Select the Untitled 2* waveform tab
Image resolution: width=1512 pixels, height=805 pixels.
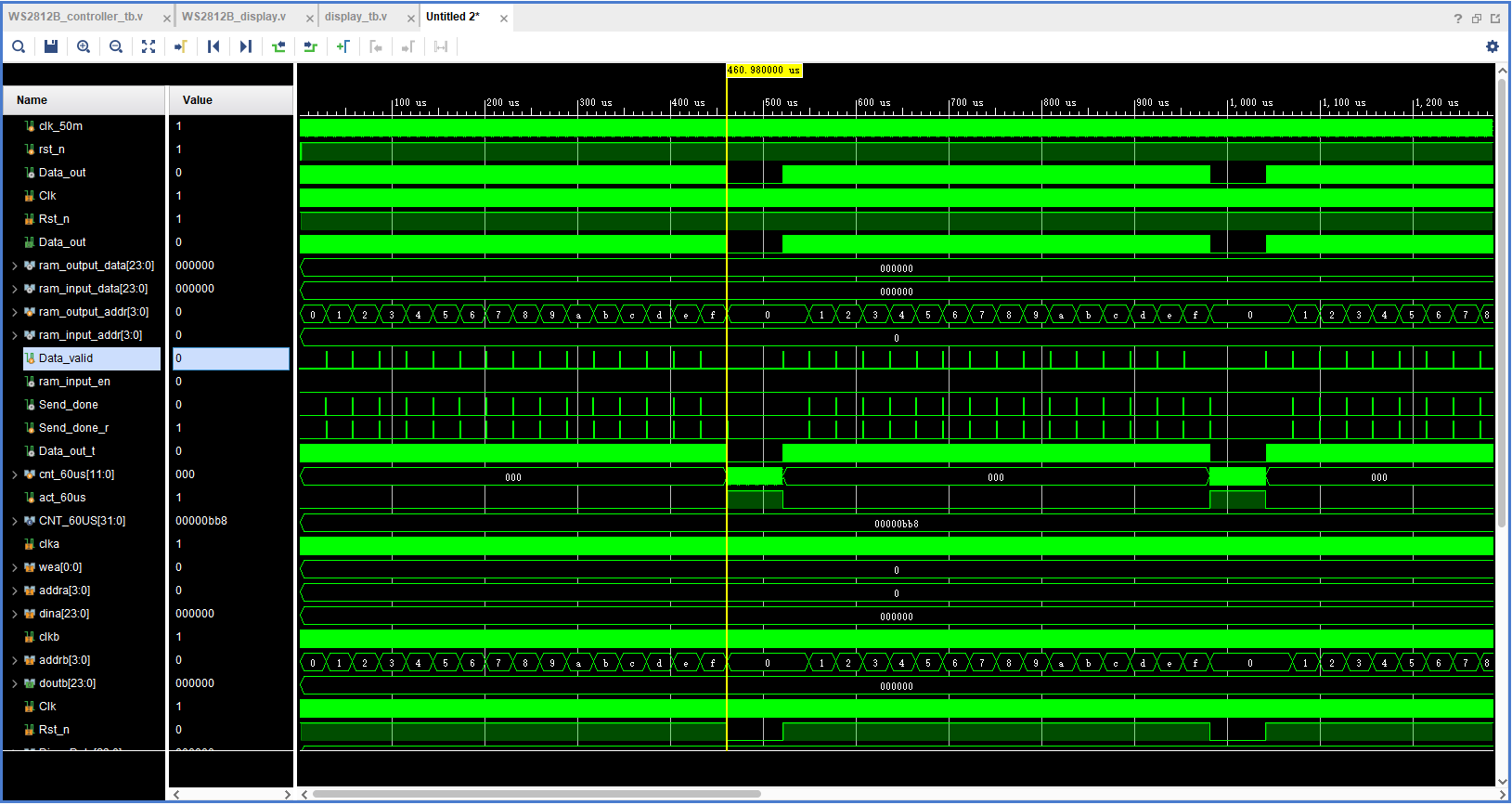pyautogui.click(x=453, y=17)
